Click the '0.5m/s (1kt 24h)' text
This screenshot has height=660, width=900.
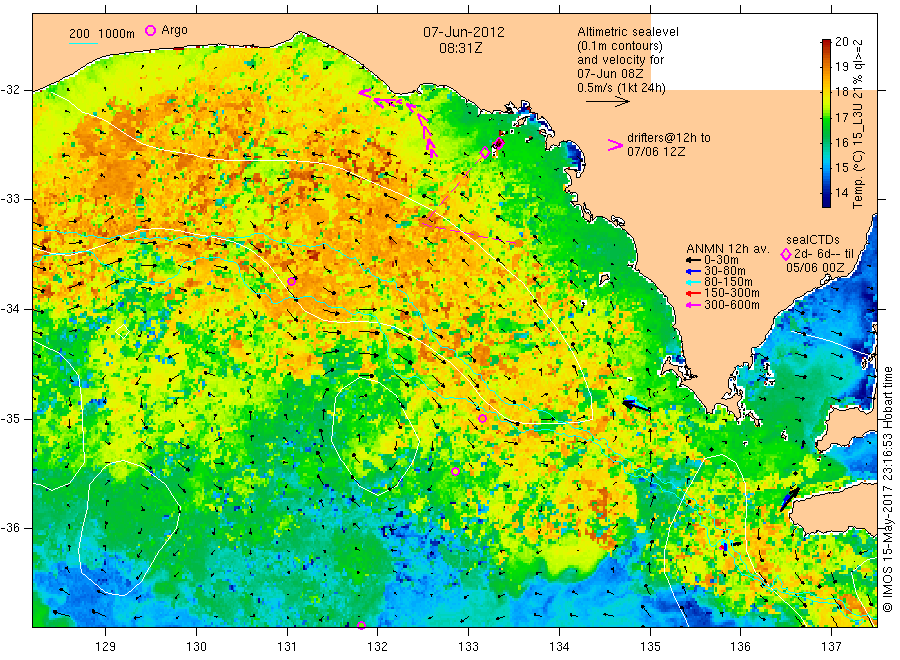point(622,88)
